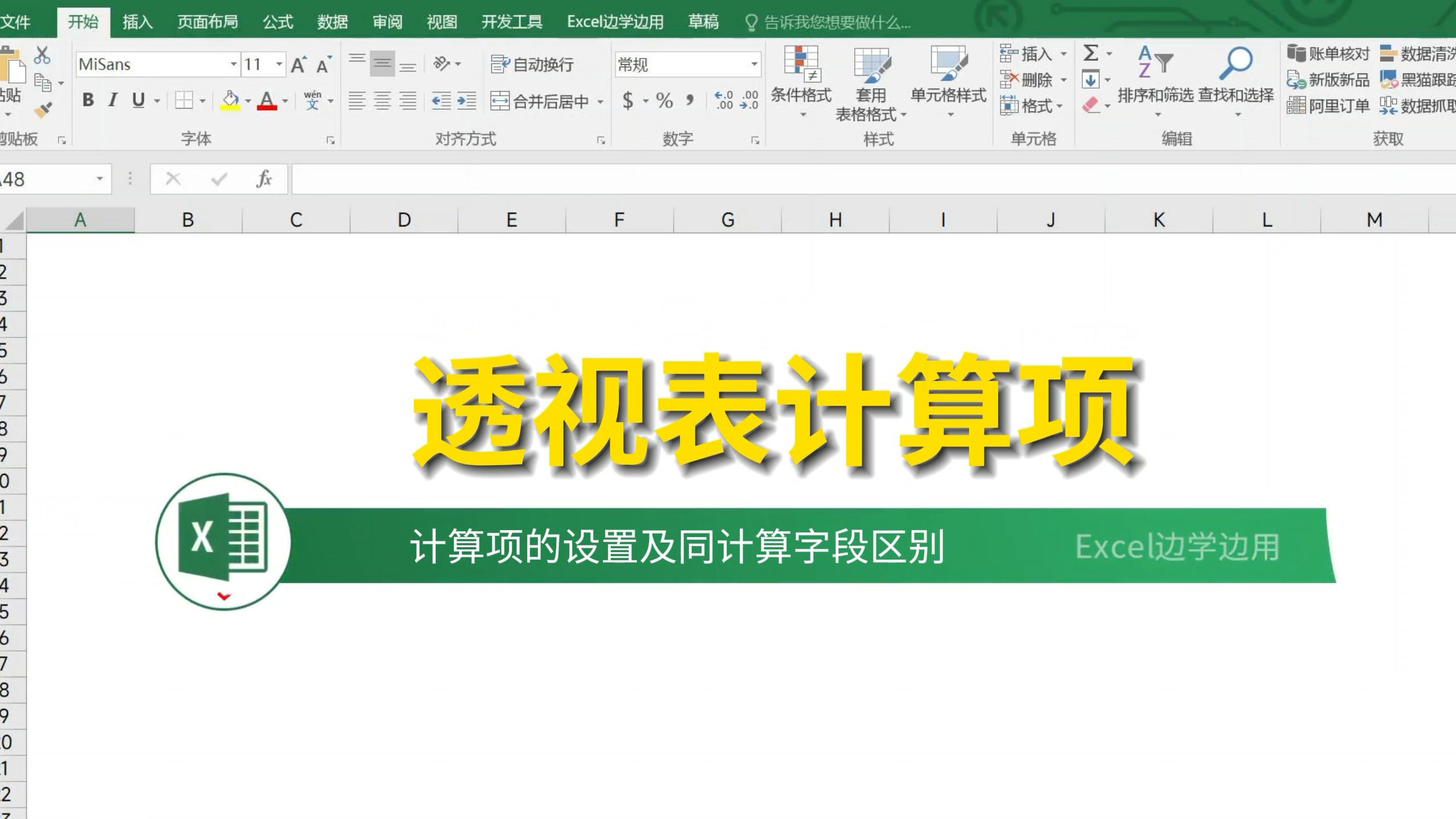This screenshot has height=819, width=1456.
Task: Open the font name dropdown showing MiSans
Action: click(x=233, y=64)
